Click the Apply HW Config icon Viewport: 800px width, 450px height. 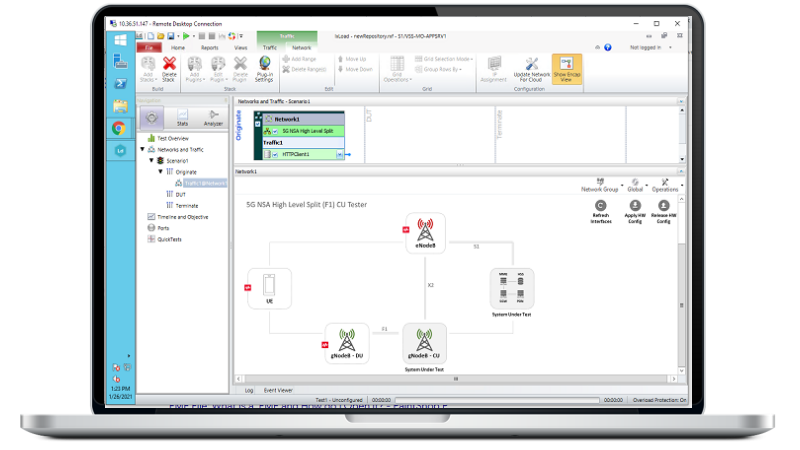point(631,206)
